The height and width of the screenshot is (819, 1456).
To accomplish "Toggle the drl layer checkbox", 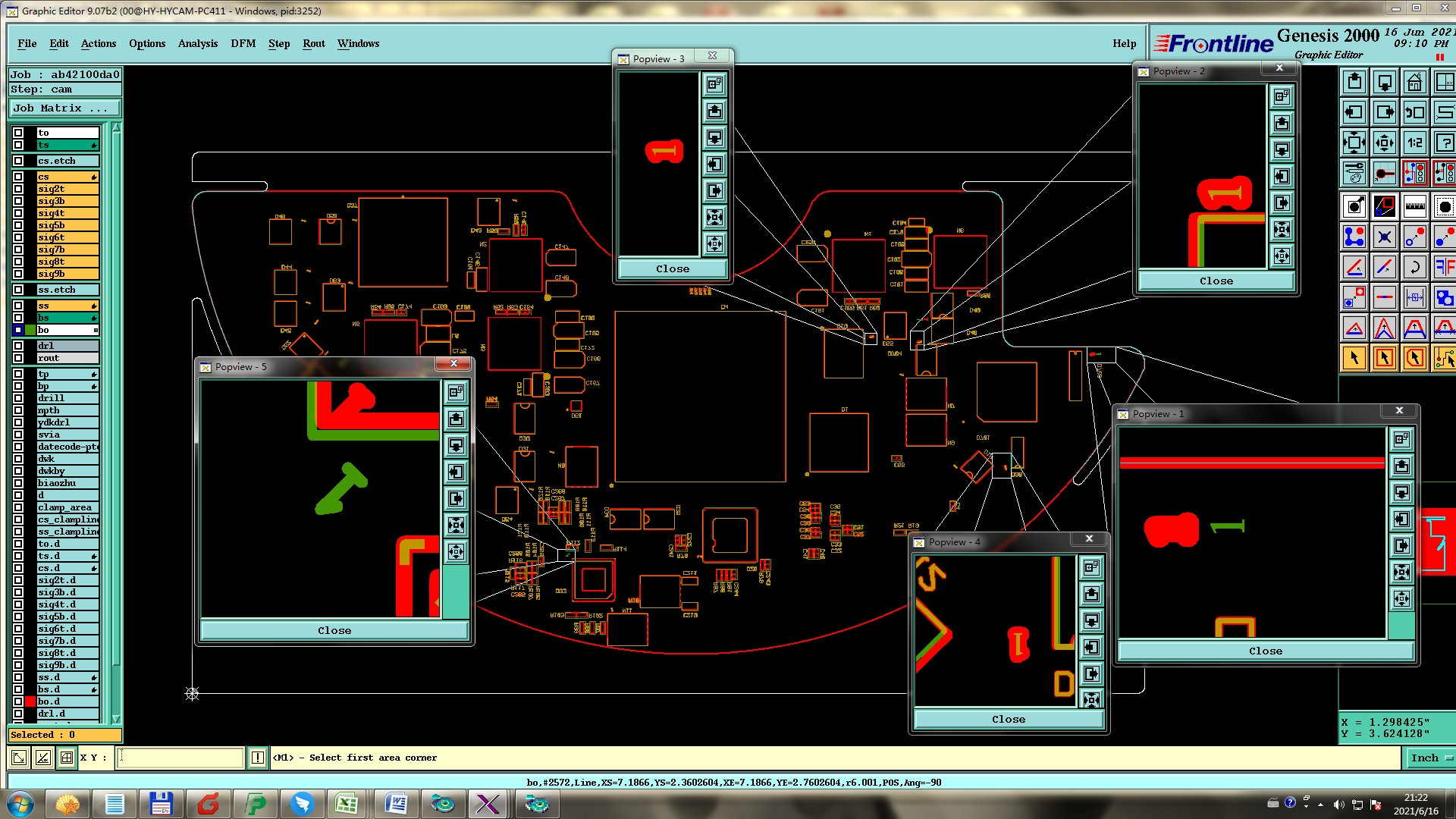I will coord(18,346).
